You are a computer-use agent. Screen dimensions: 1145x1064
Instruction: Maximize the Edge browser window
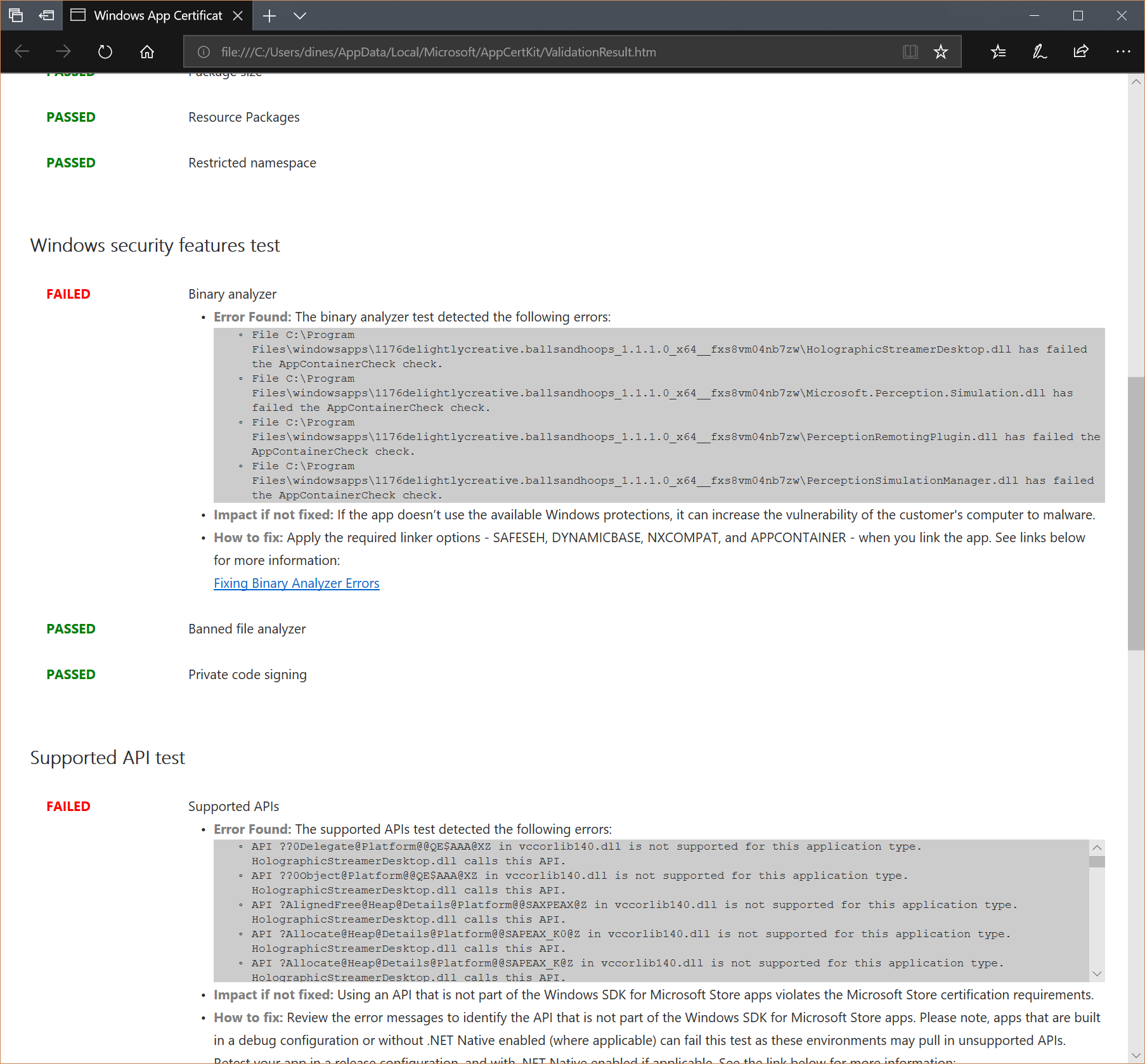point(1078,15)
